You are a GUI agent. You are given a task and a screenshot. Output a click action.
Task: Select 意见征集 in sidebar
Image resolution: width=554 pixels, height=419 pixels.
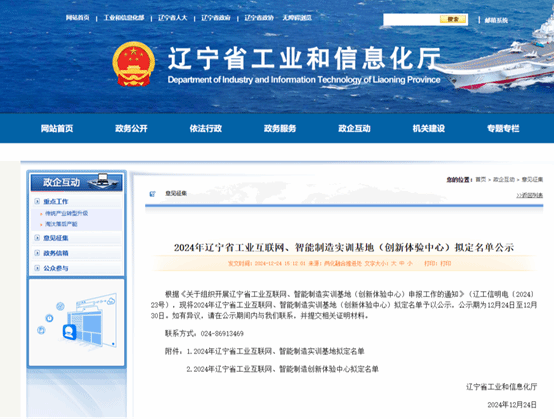(x=55, y=238)
